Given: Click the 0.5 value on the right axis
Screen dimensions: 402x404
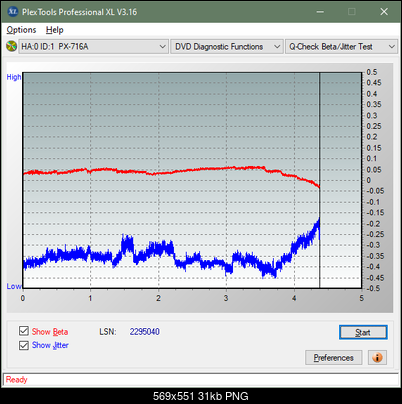Looking at the screenshot, I should (372, 72).
